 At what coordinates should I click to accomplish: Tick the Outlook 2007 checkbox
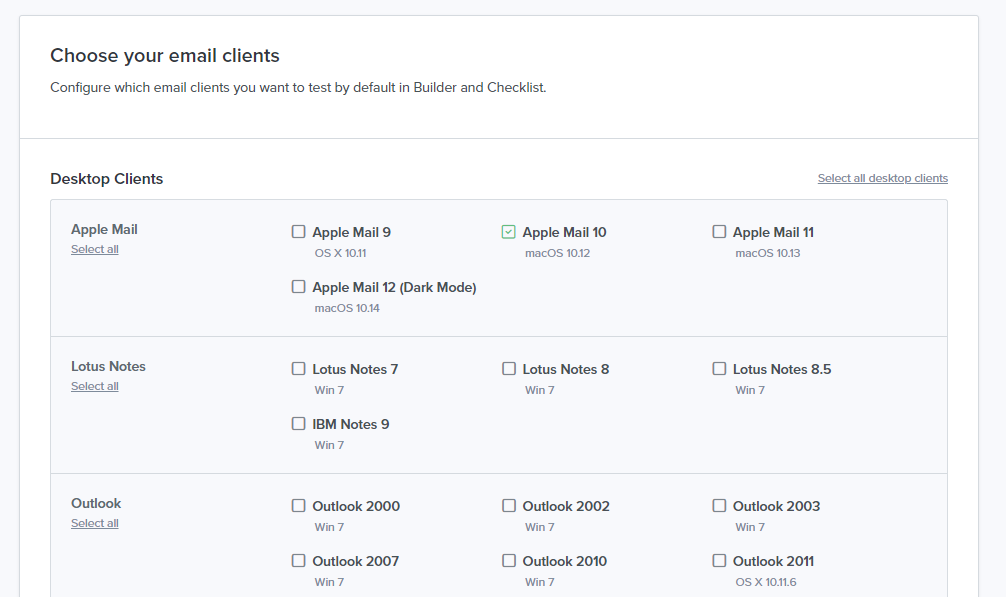(298, 561)
